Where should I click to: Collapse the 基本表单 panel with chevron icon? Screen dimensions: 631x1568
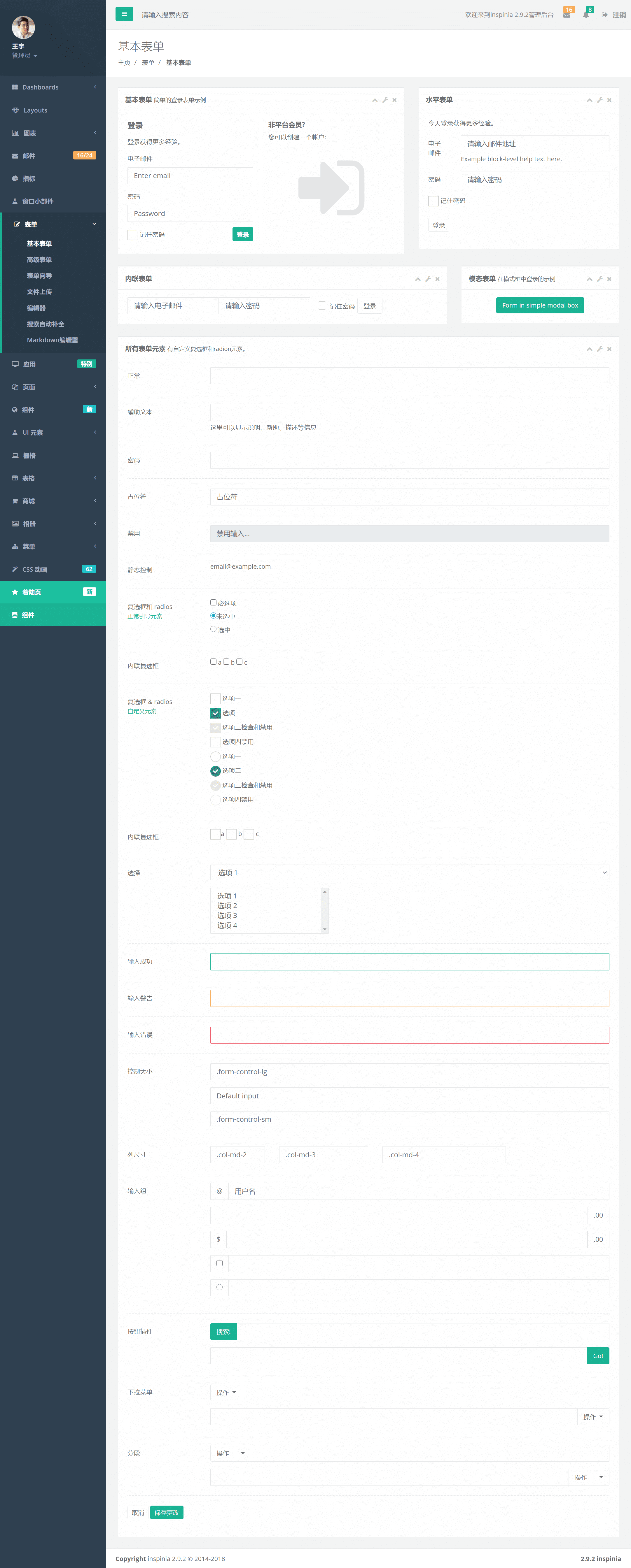point(375,101)
